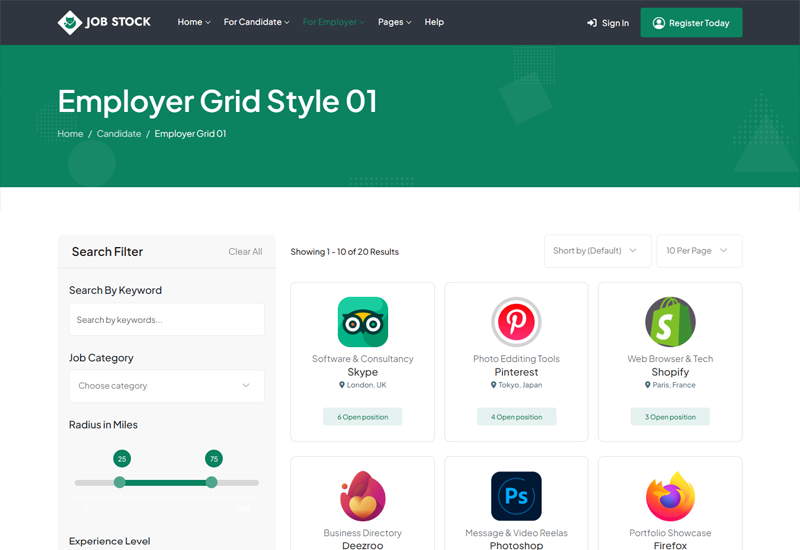Click 3 Open position button for Shopify
The height and width of the screenshot is (550, 800).
(670, 417)
